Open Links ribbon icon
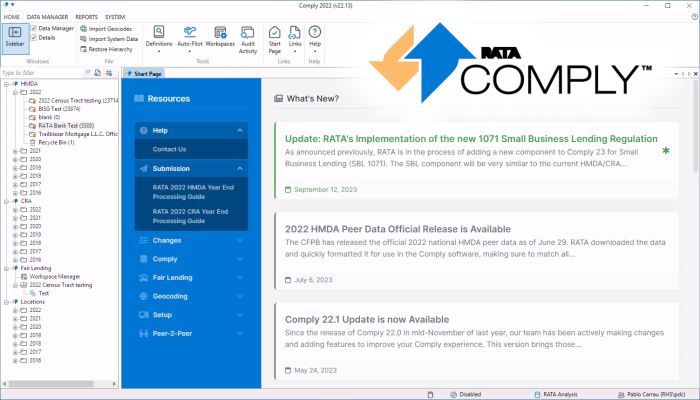 click(295, 38)
